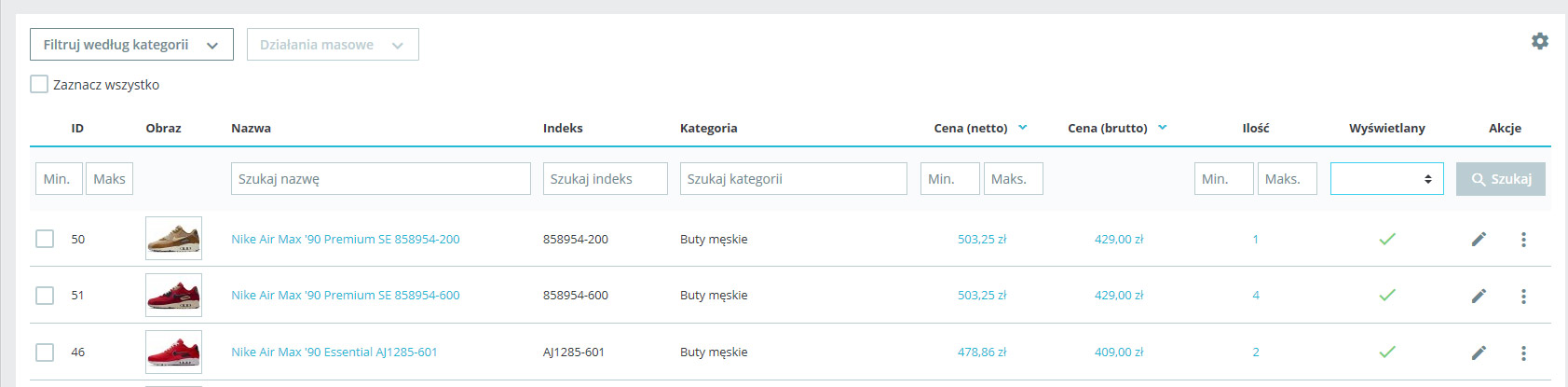Open Nike Air Max '90 Essential AJ1285-601 link
Viewport: 1568px width, 387px height.
334,352
